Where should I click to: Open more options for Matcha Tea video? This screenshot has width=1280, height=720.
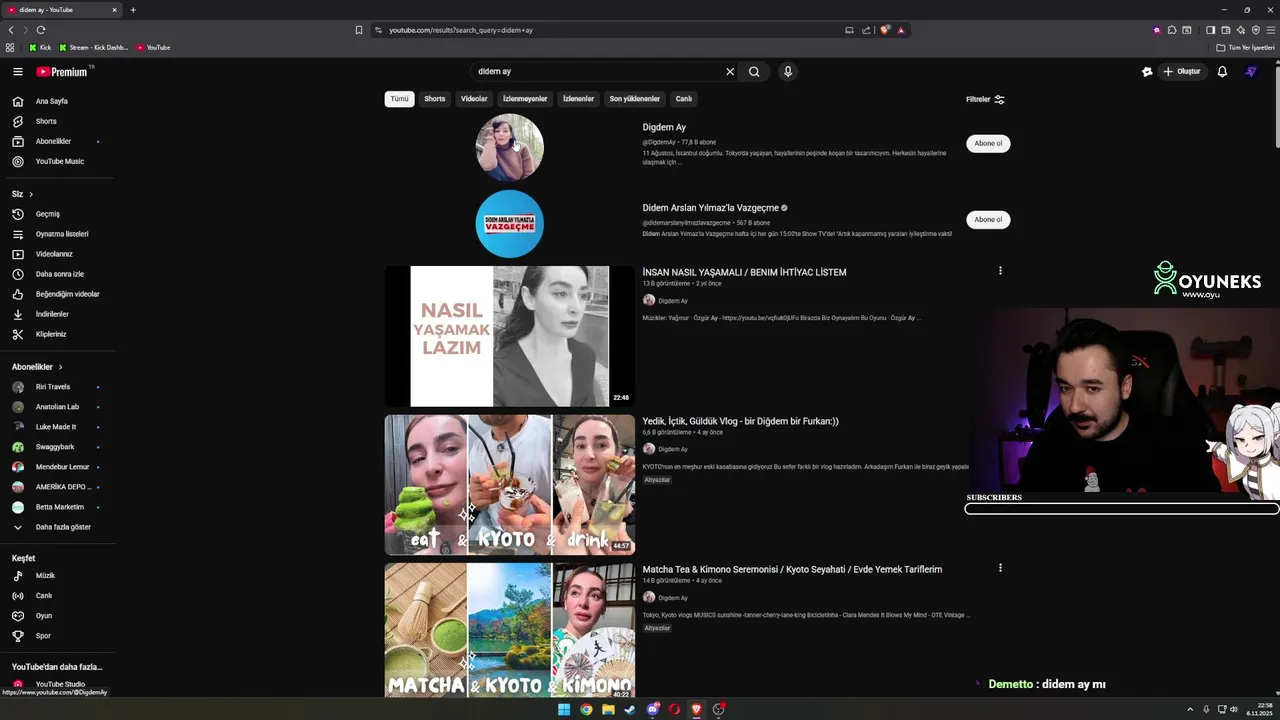click(x=1000, y=567)
